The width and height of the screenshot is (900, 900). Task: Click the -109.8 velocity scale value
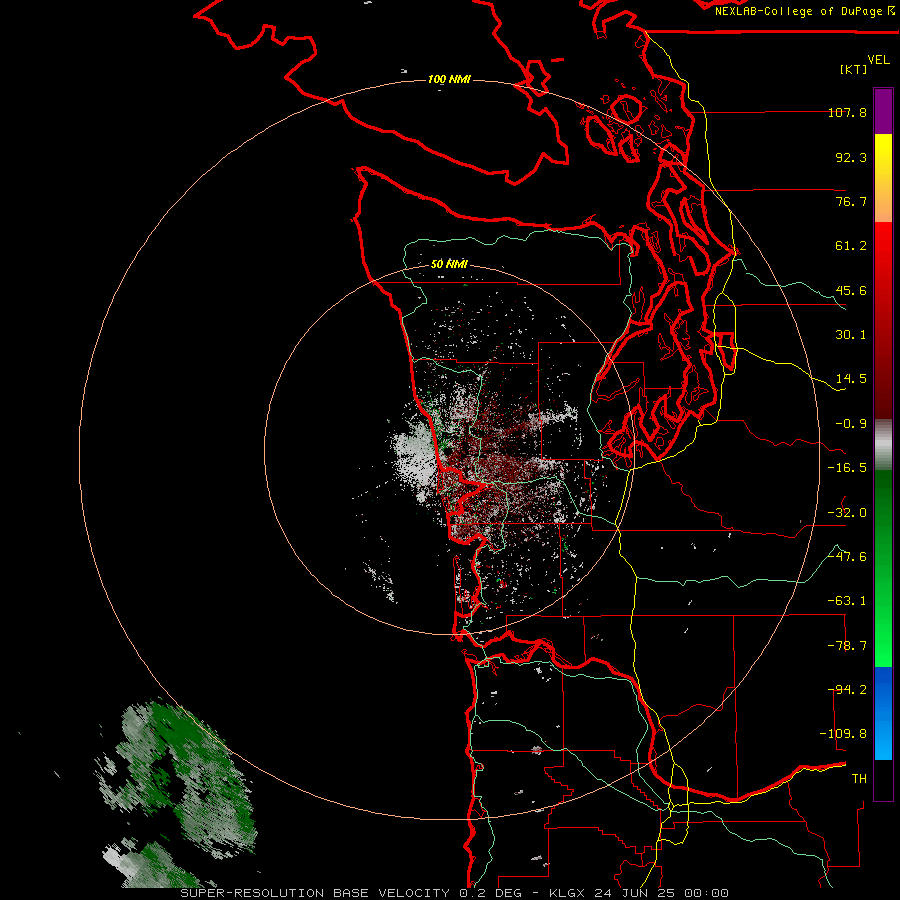pyautogui.click(x=843, y=734)
